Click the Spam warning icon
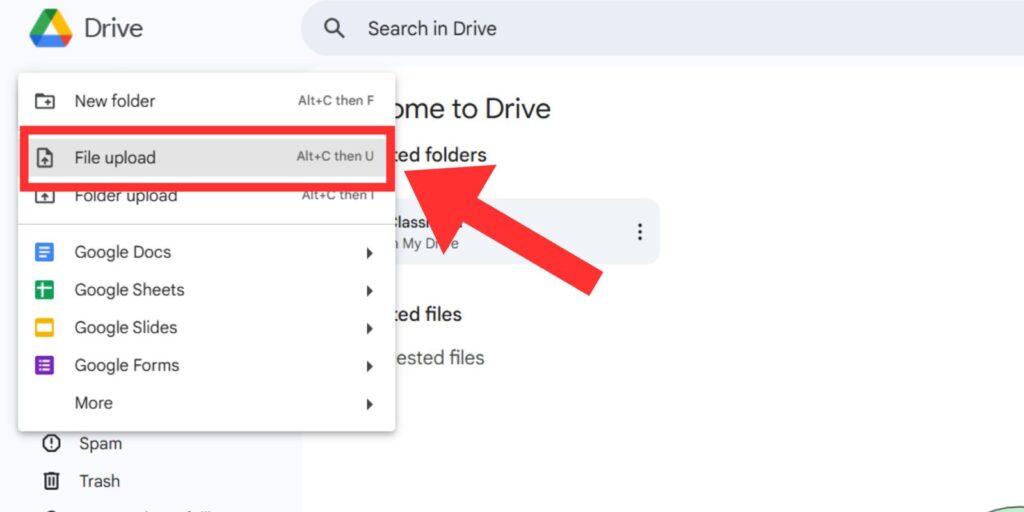 click(51, 443)
